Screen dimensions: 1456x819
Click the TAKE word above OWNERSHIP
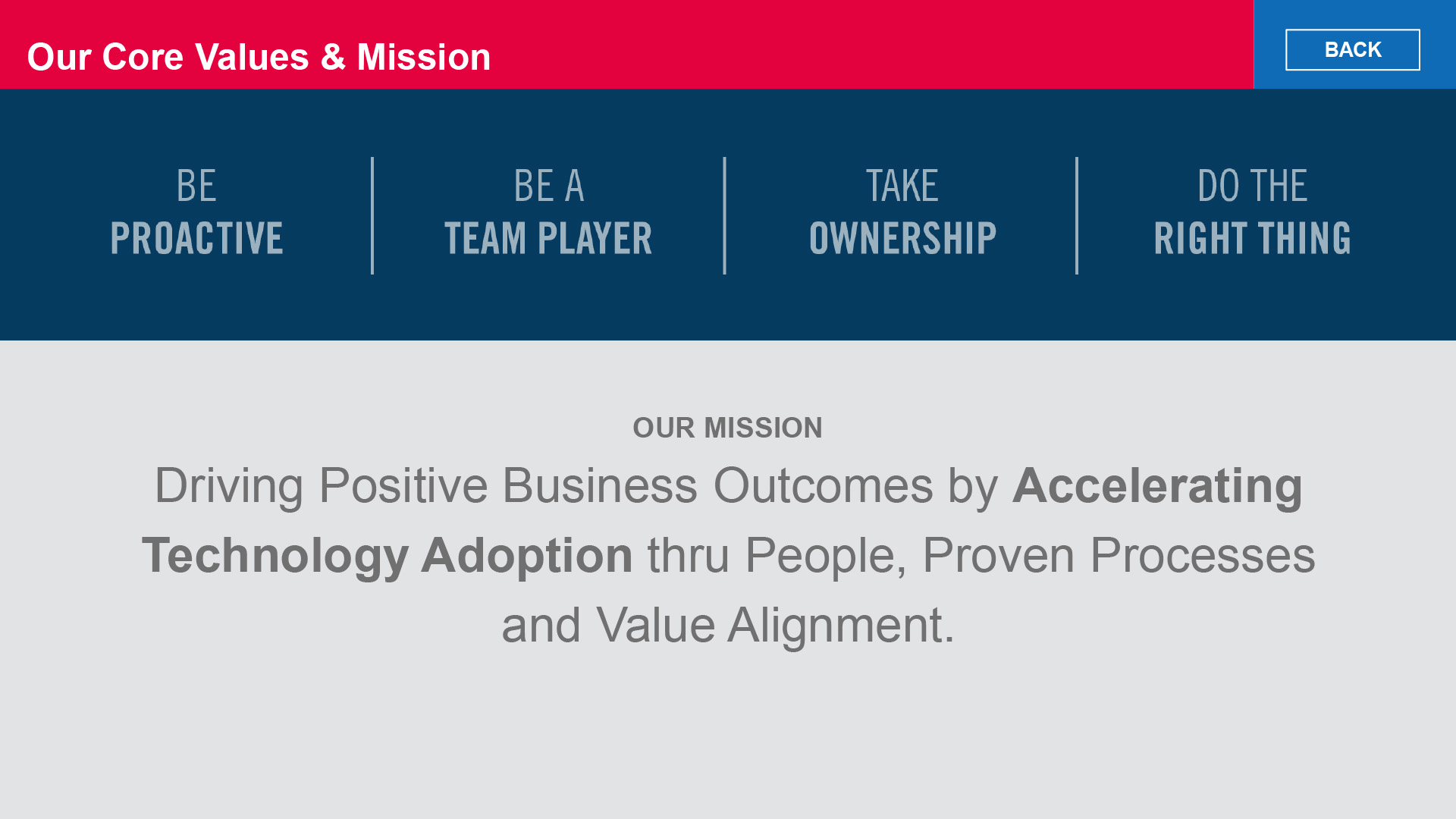(902, 186)
